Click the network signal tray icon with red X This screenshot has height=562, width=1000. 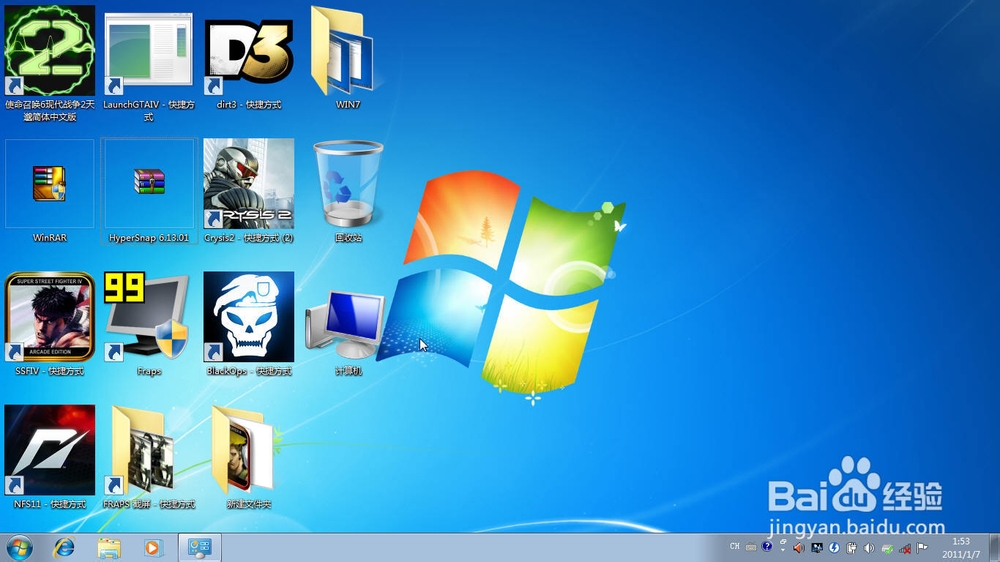pyautogui.click(x=905, y=549)
